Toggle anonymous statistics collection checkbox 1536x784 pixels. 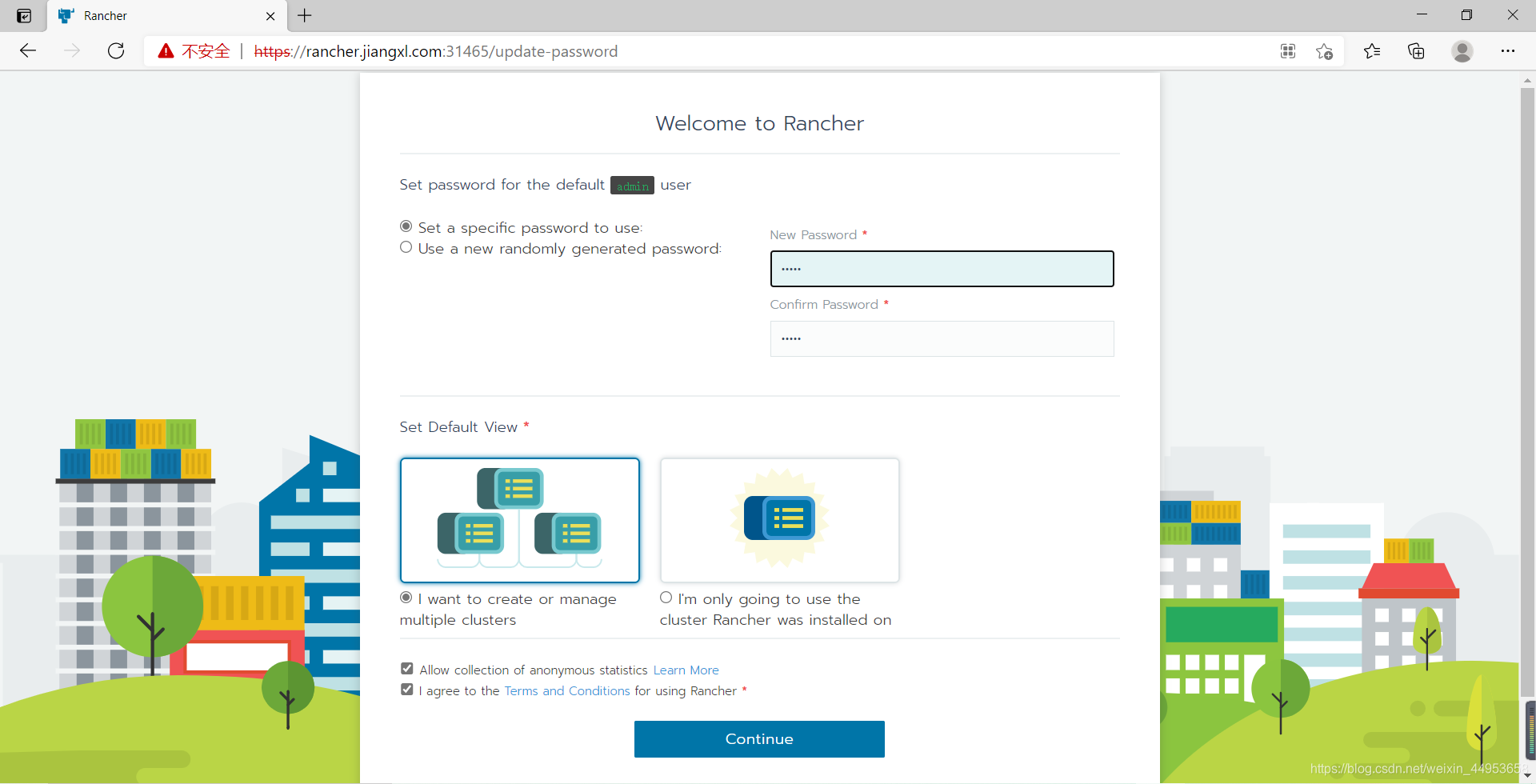(407, 669)
